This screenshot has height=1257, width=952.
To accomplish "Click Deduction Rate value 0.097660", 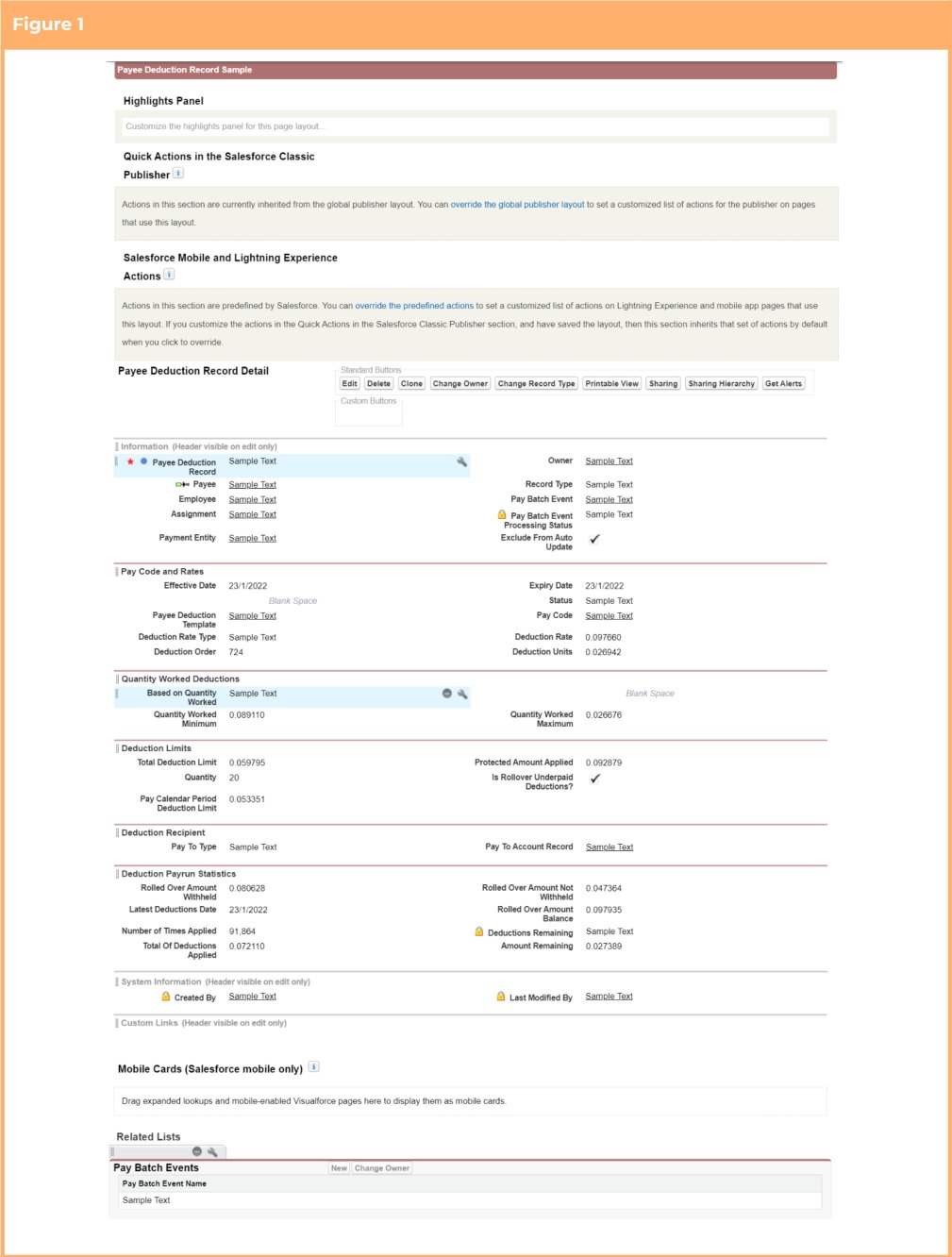I will 603,638.
